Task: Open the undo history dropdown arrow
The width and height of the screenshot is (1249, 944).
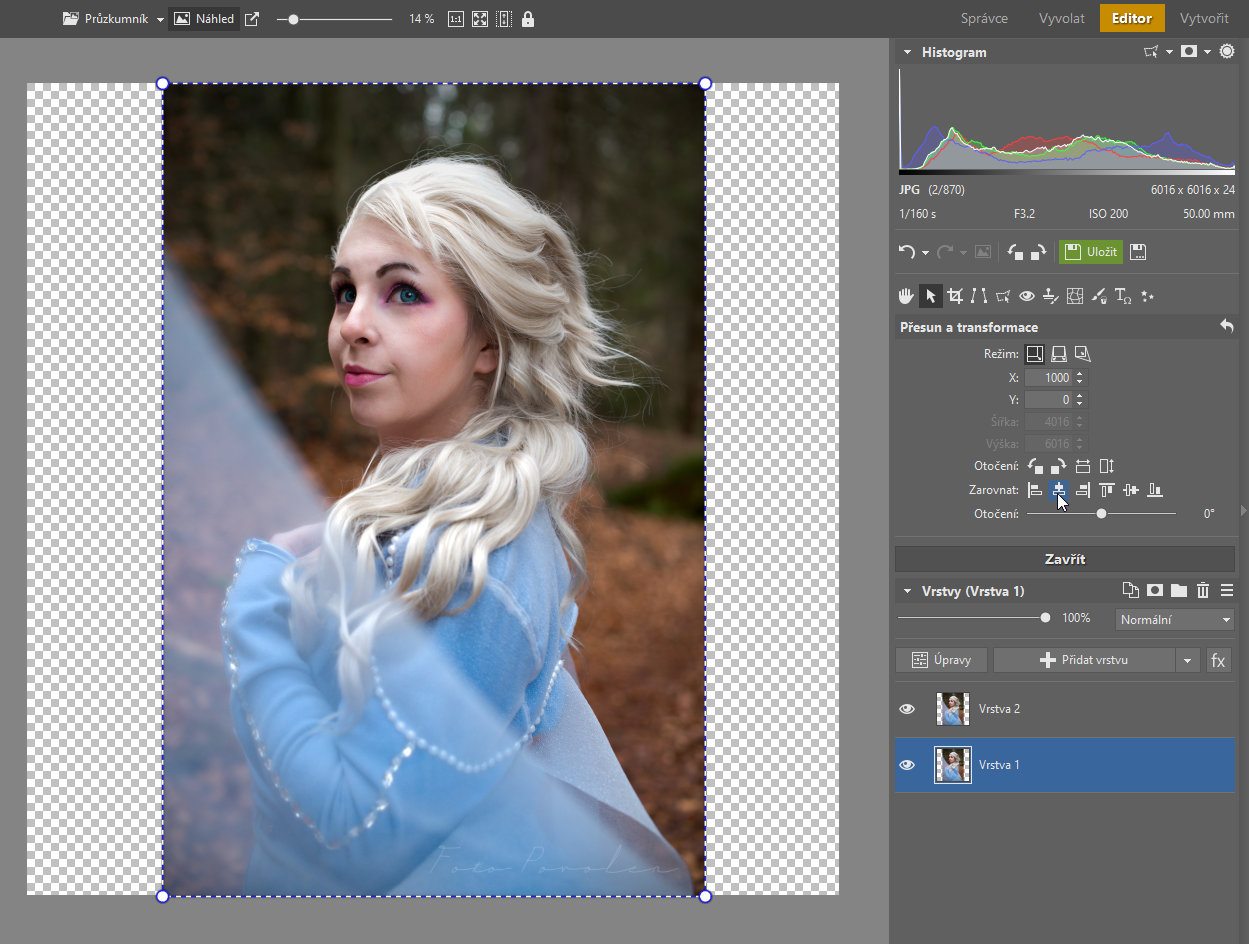Action: point(925,252)
